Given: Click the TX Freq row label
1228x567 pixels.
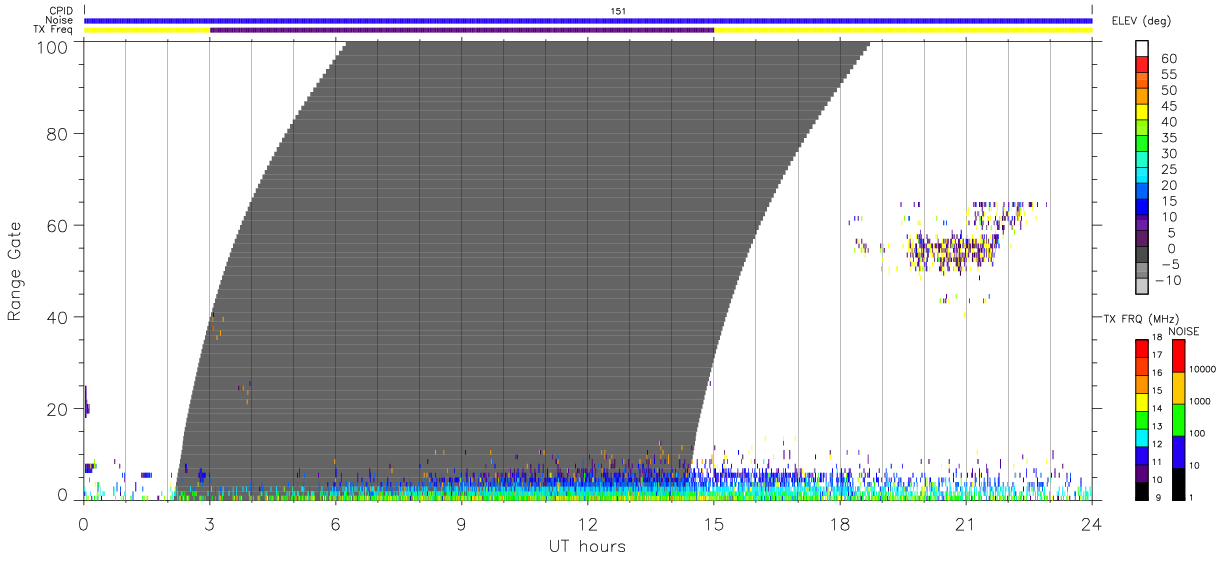Looking at the screenshot, I should pos(53,30).
